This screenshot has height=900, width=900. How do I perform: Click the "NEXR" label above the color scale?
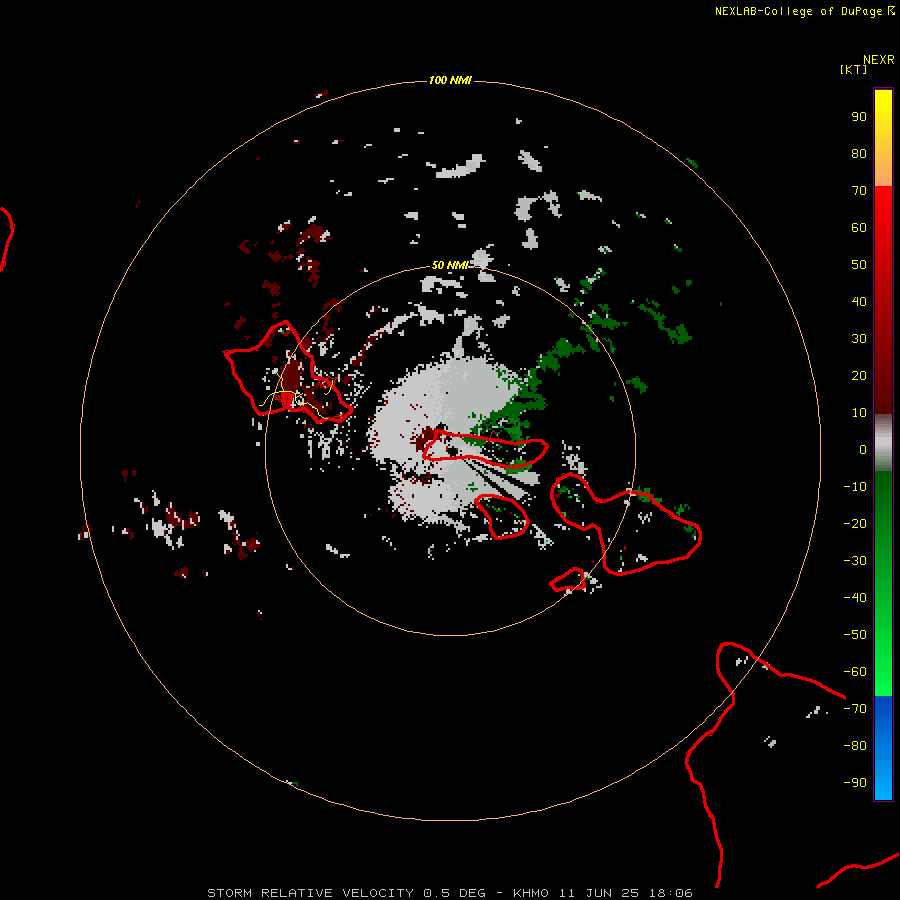click(879, 60)
